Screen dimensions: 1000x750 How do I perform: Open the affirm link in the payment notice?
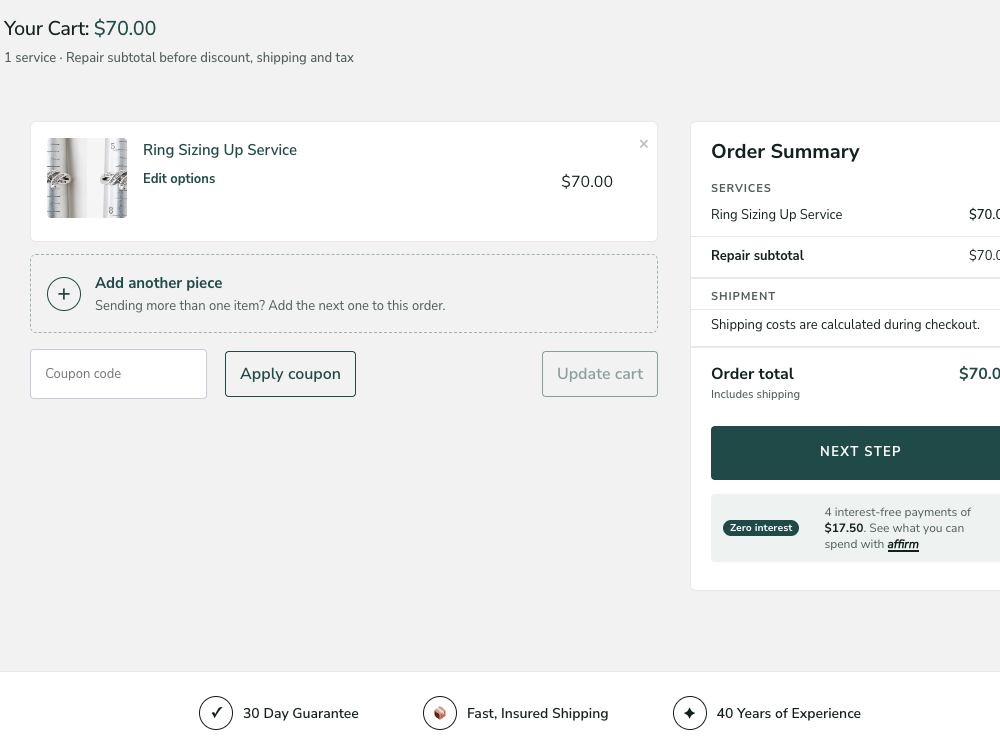tap(903, 544)
